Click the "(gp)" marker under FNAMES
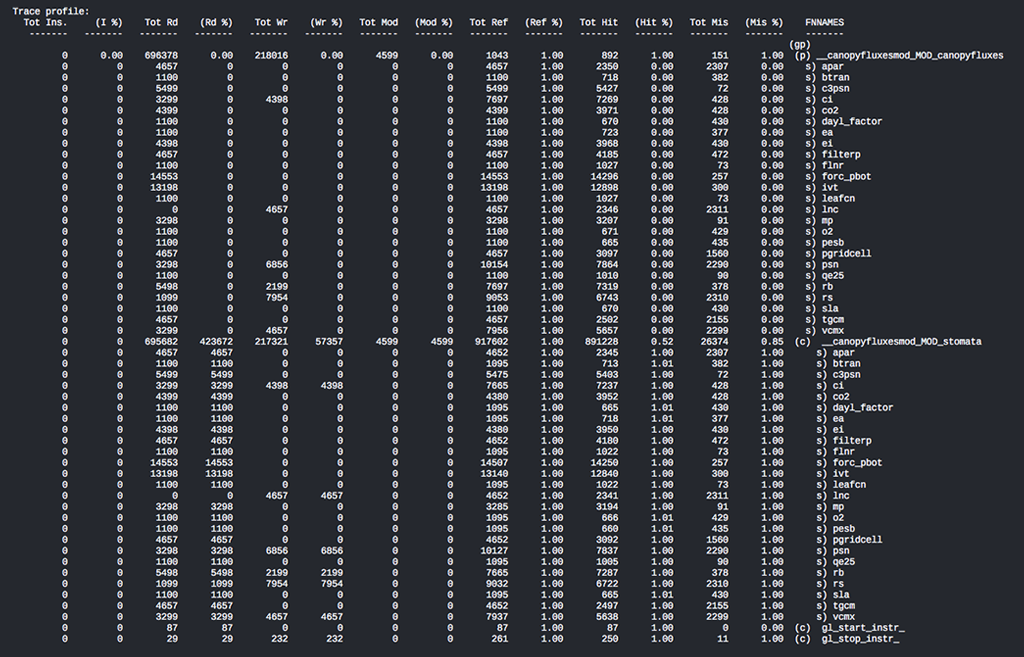Screen dimensions: 1024x657 click(x=798, y=44)
